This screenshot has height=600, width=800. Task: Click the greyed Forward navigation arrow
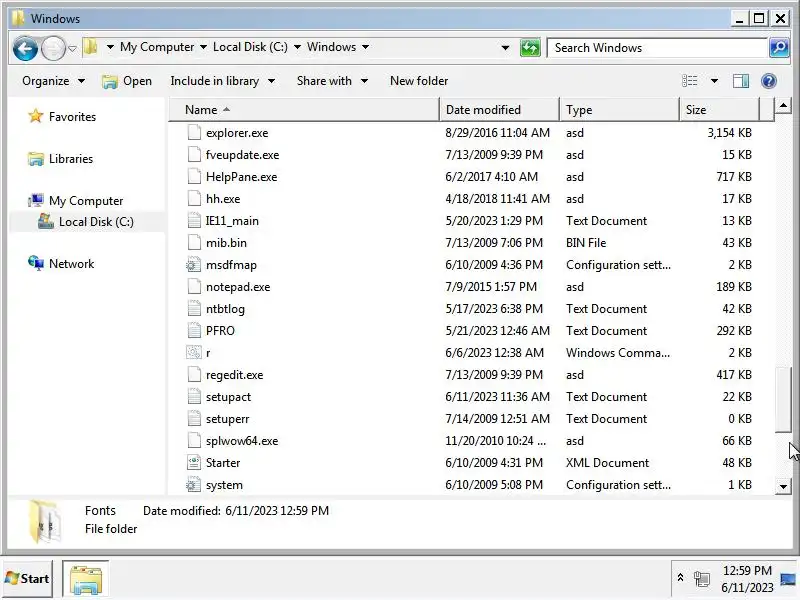[x=53, y=48]
